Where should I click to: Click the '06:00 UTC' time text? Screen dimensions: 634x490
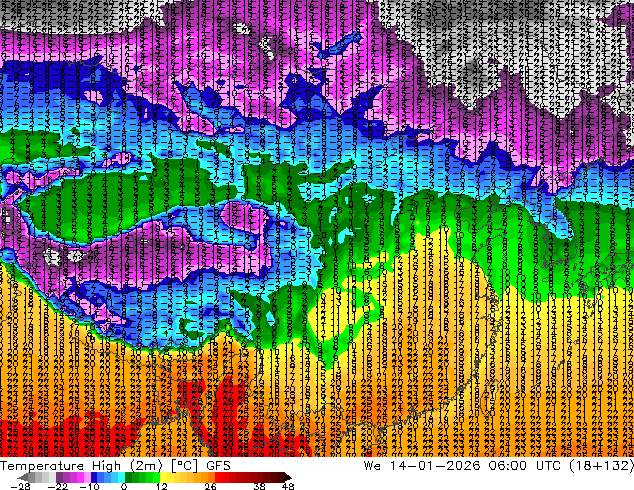[524, 466]
